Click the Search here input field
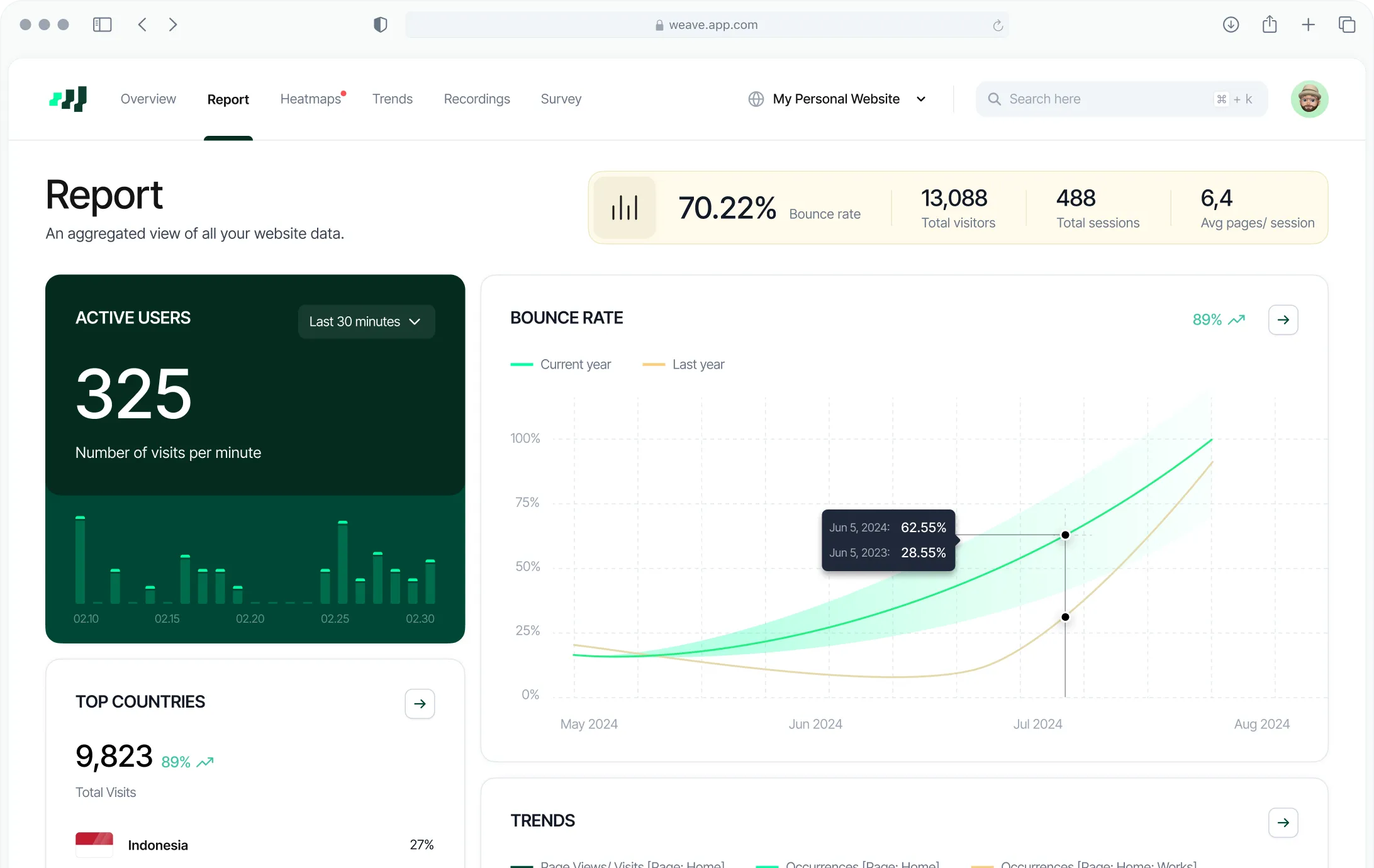 [x=1121, y=99]
